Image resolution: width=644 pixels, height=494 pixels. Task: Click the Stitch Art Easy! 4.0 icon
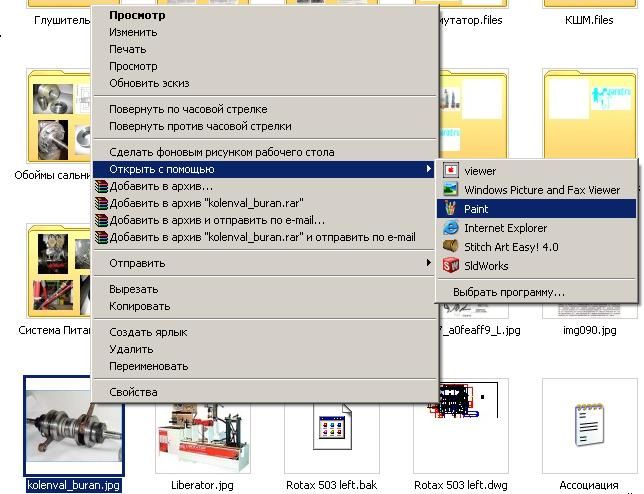(450, 247)
